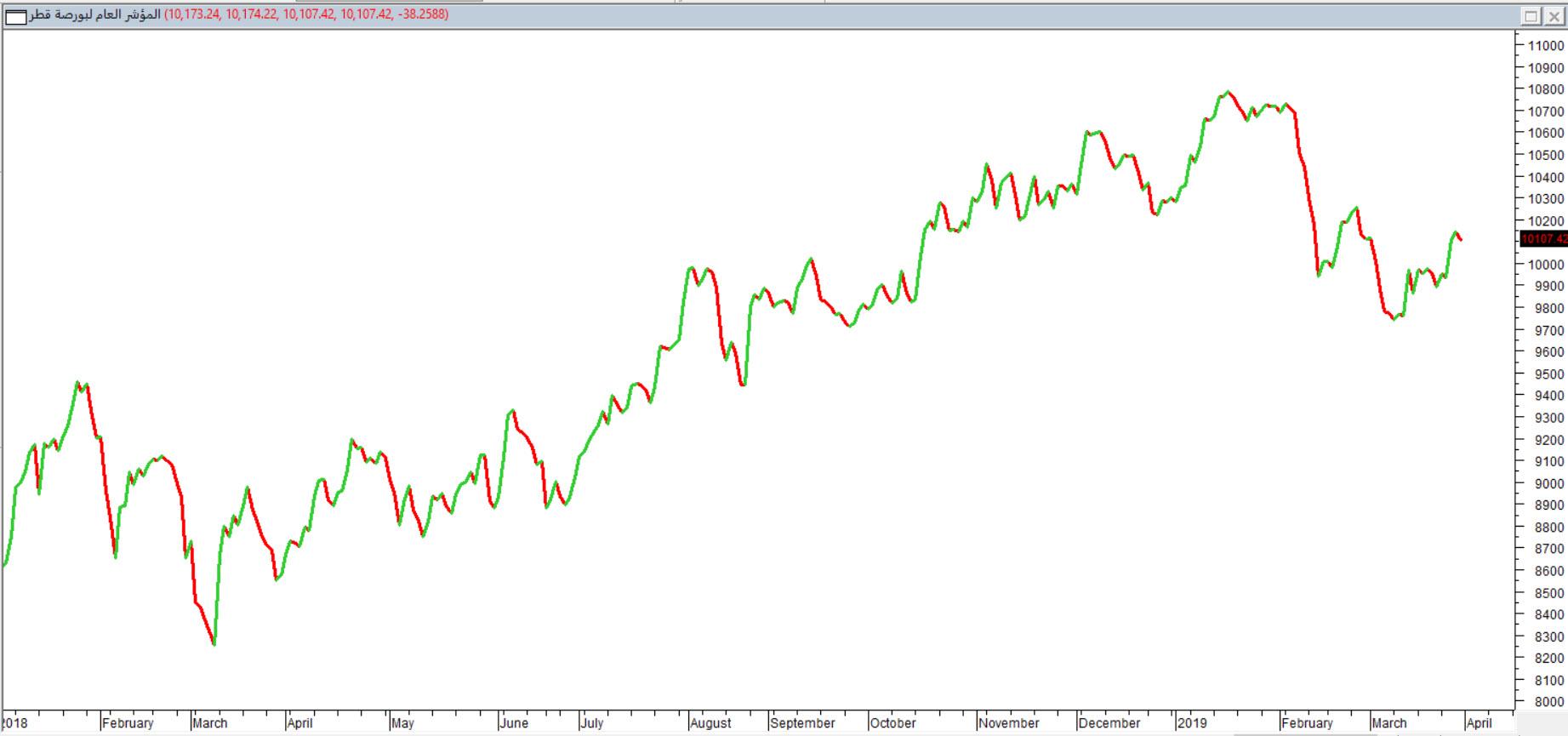
Task: Click the June label on time axis
Action: 514,723
